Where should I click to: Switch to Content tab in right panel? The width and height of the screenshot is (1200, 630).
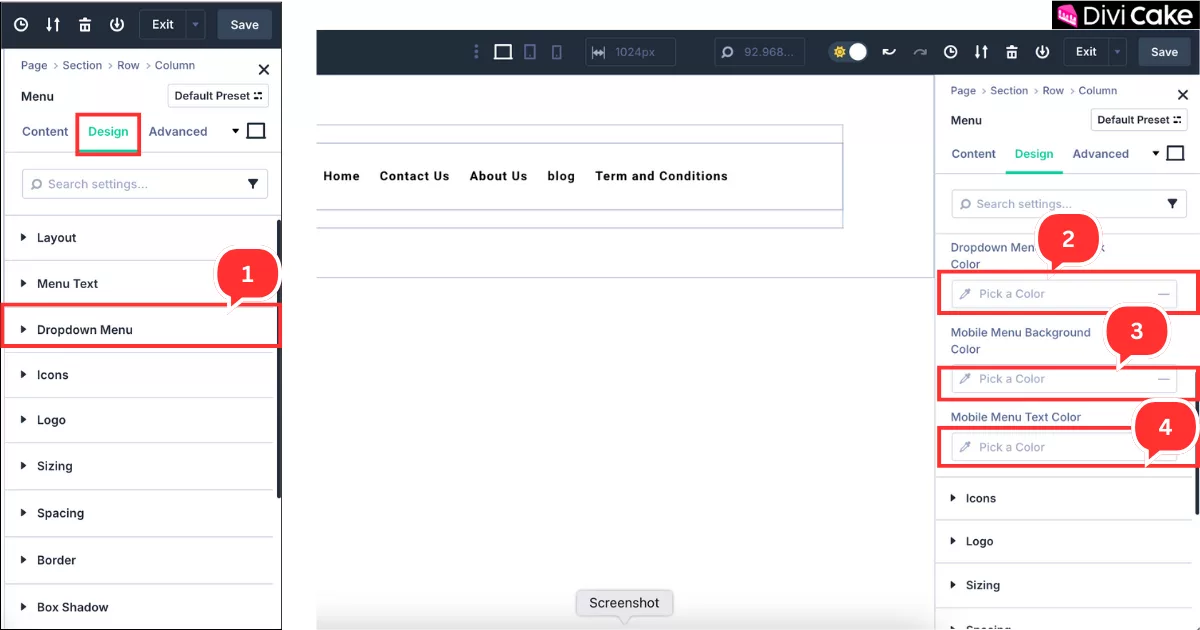click(x=974, y=154)
